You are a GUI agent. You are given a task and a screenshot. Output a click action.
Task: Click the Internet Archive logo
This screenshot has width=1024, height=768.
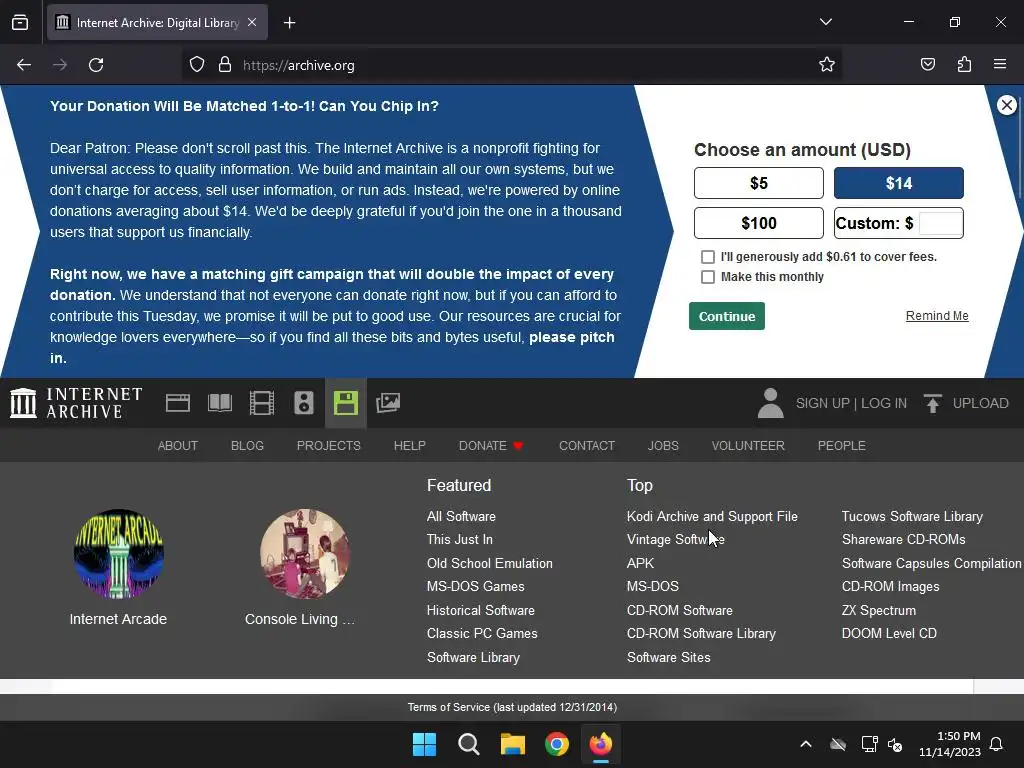point(76,403)
